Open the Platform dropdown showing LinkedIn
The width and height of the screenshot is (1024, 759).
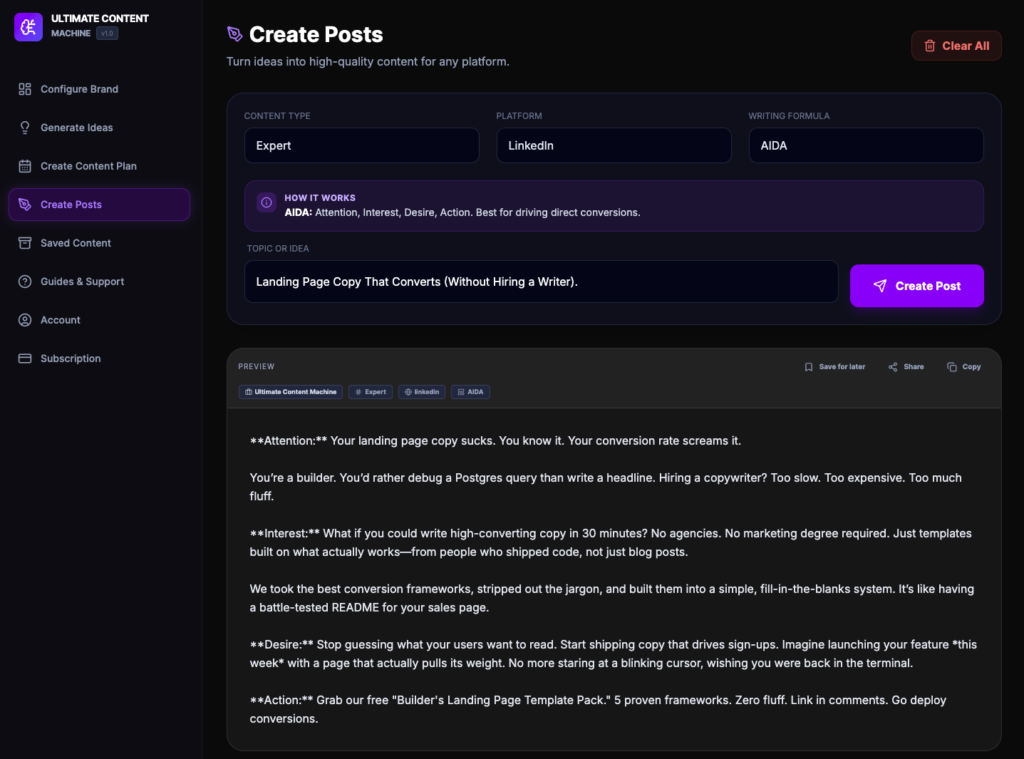pos(613,145)
